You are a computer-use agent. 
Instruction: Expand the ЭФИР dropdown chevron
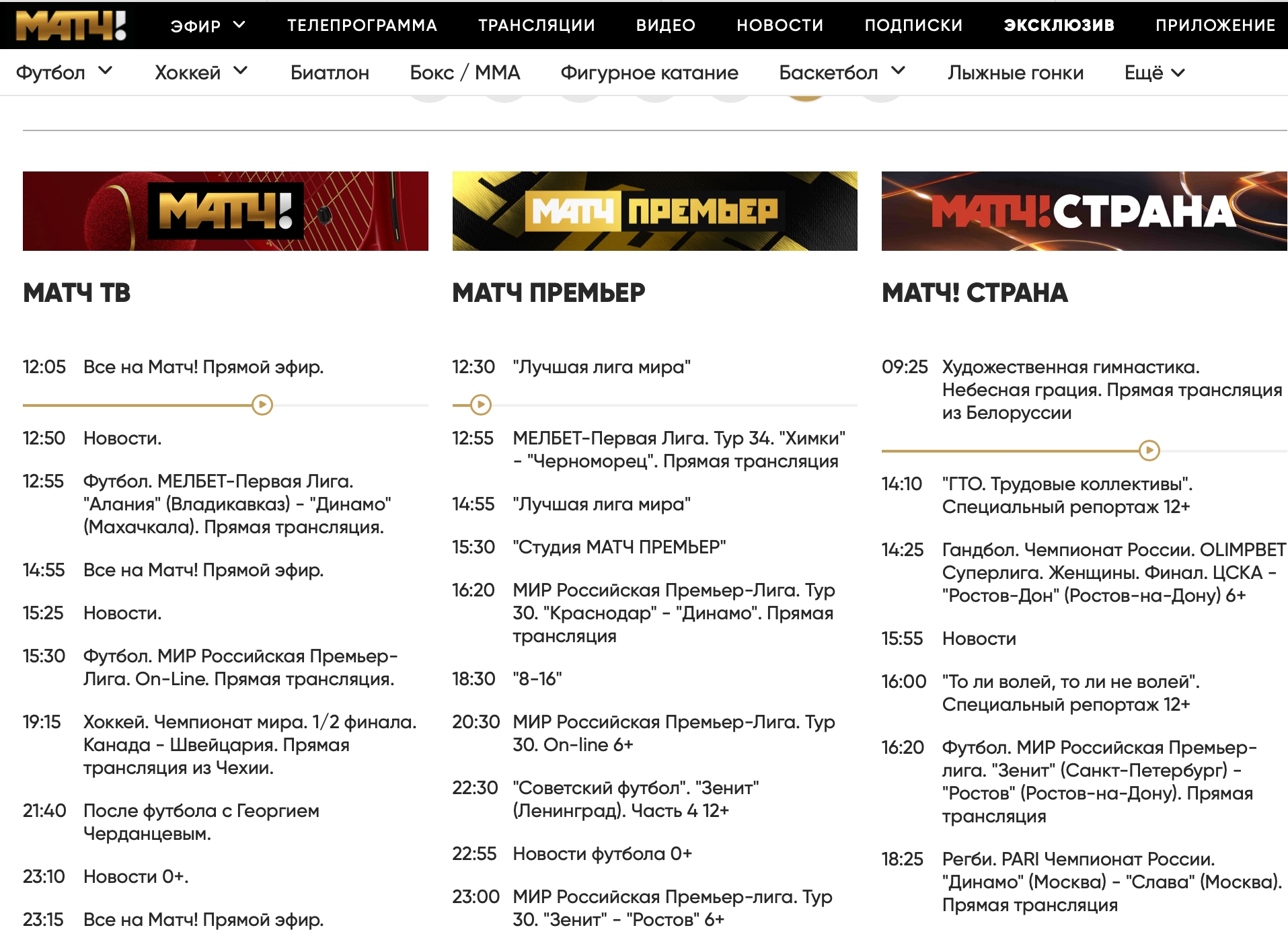pos(239,25)
